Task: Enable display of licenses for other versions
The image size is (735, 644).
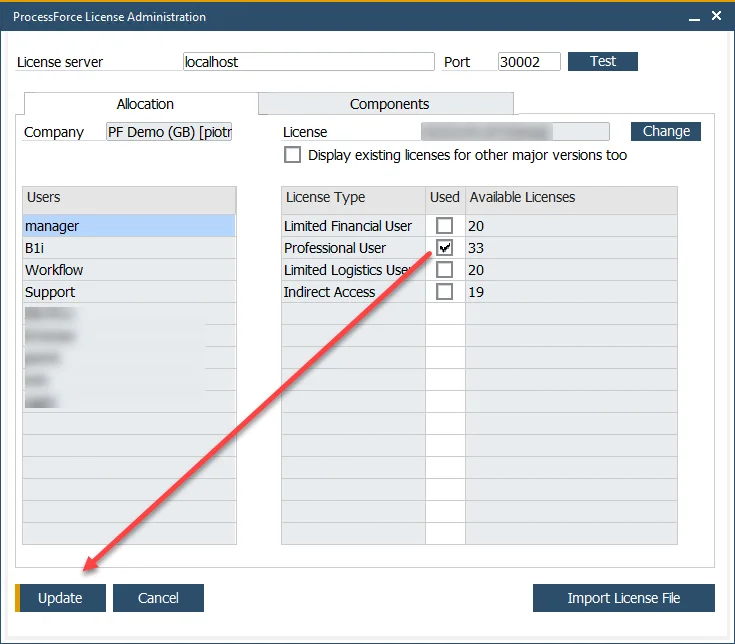Action: click(293, 155)
